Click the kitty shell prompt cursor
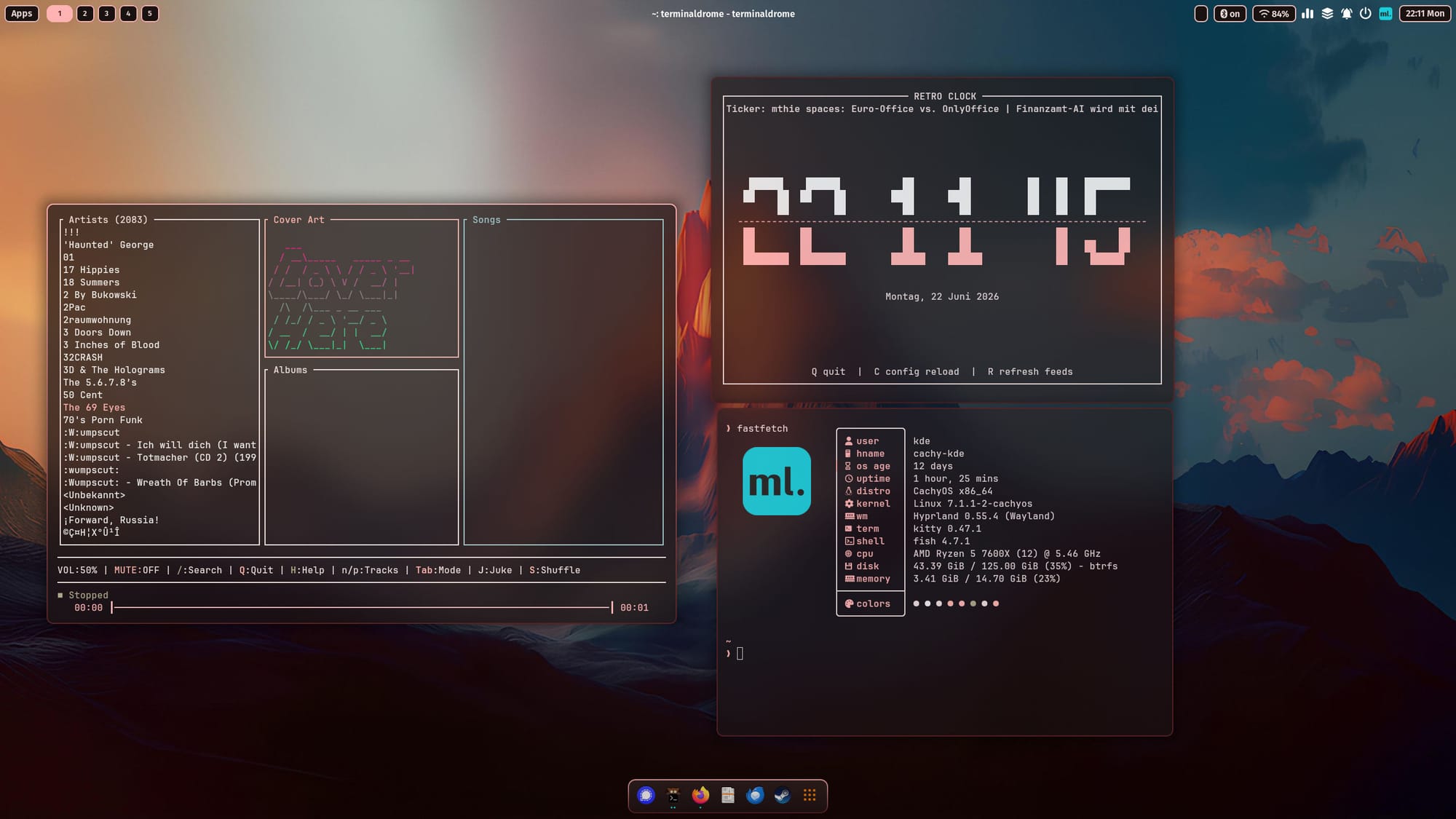1456x819 pixels. click(x=740, y=654)
